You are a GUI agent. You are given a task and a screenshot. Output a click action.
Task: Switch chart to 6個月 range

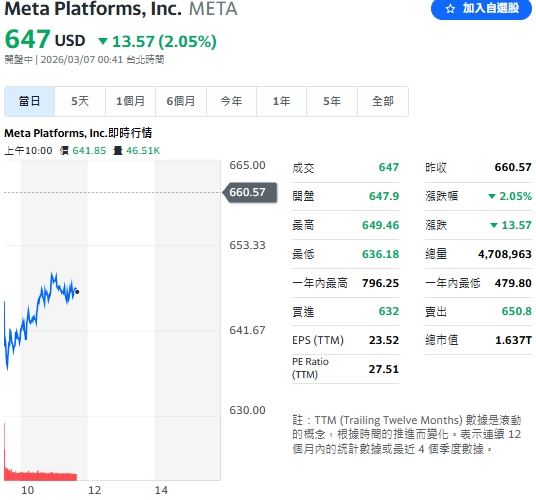click(181, 101)
